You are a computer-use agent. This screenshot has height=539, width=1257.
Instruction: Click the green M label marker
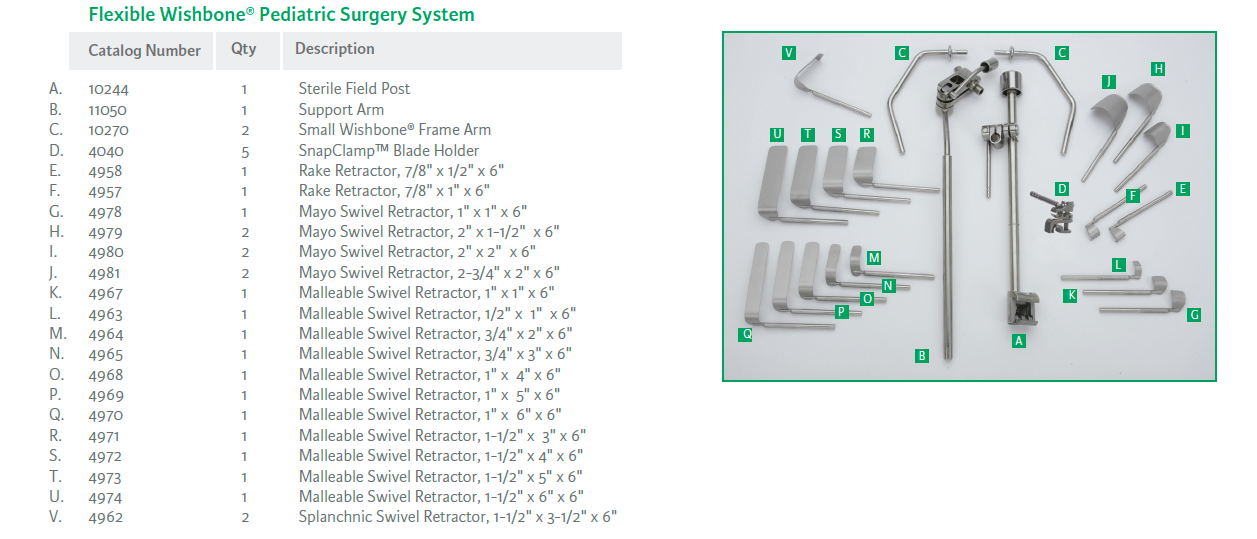[874, 258]
